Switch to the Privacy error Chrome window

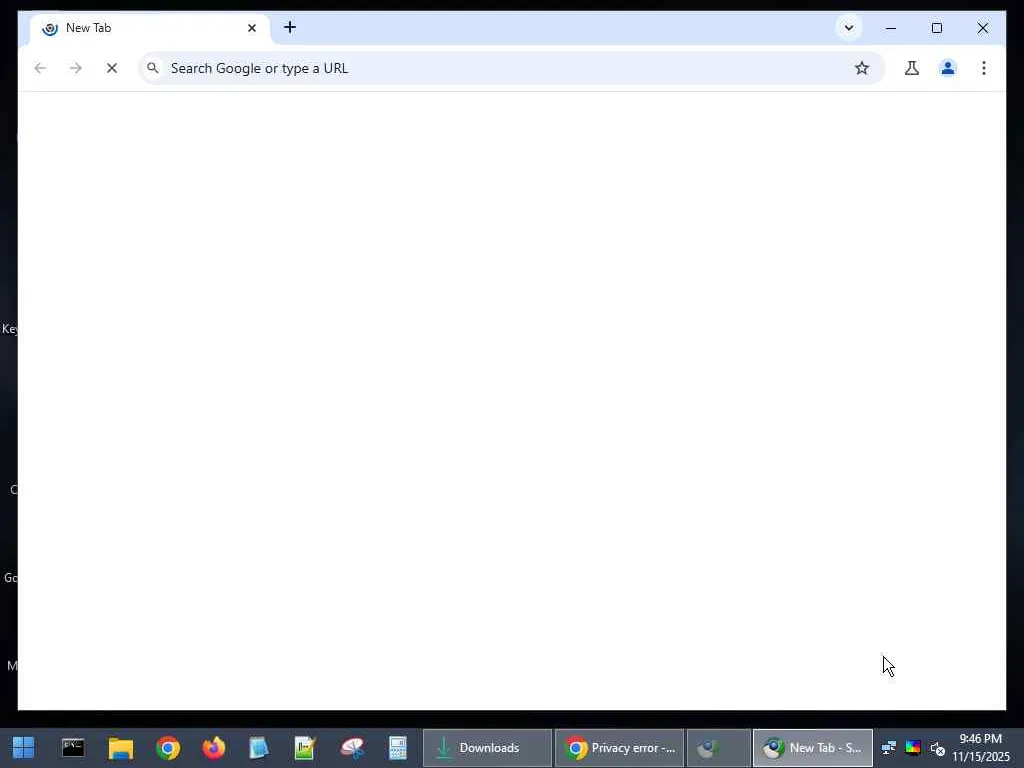tap(620, 748)
